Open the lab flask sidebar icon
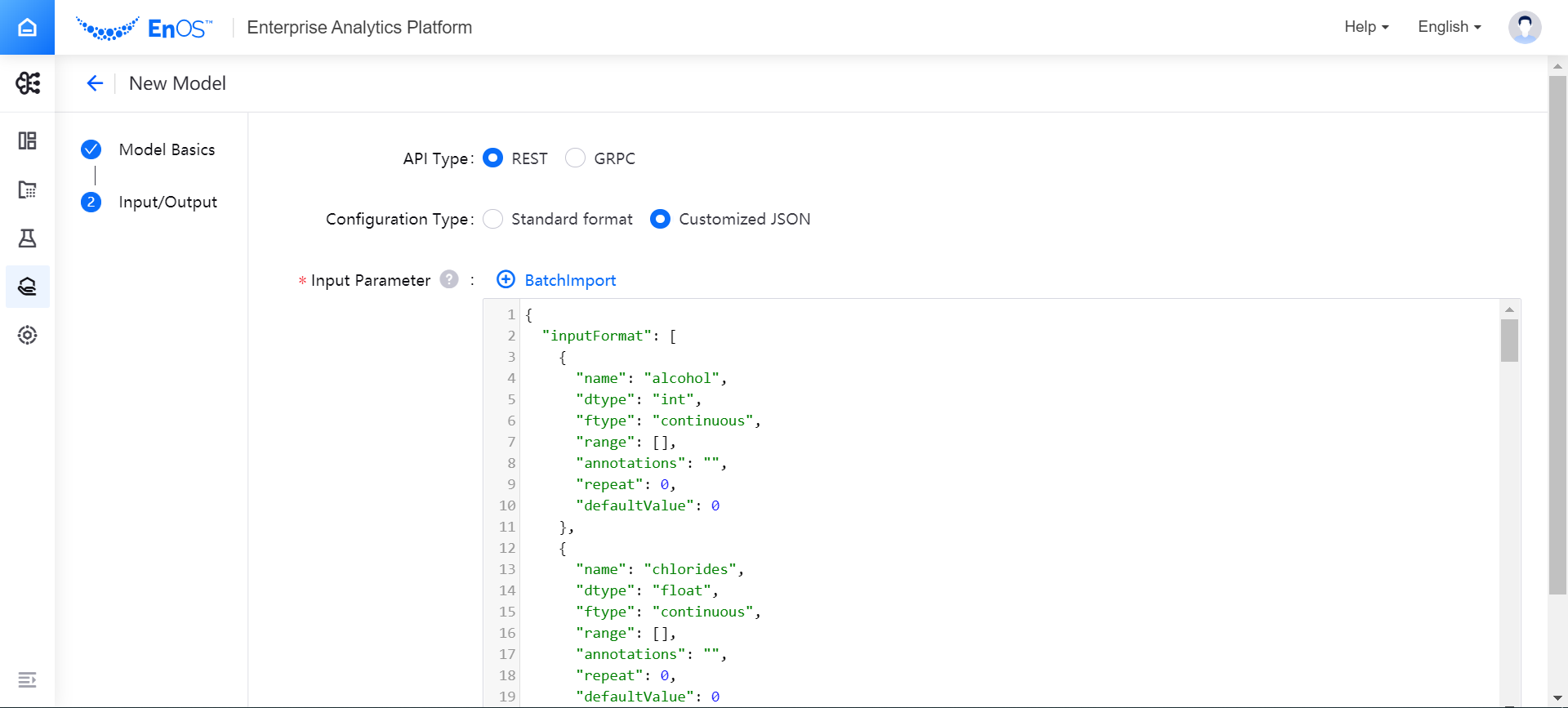 (x=27, y=238)
